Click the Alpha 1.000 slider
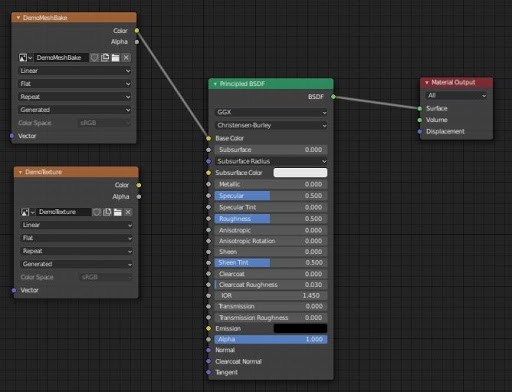This screenshot has width=512, height=392. point(271,339)
